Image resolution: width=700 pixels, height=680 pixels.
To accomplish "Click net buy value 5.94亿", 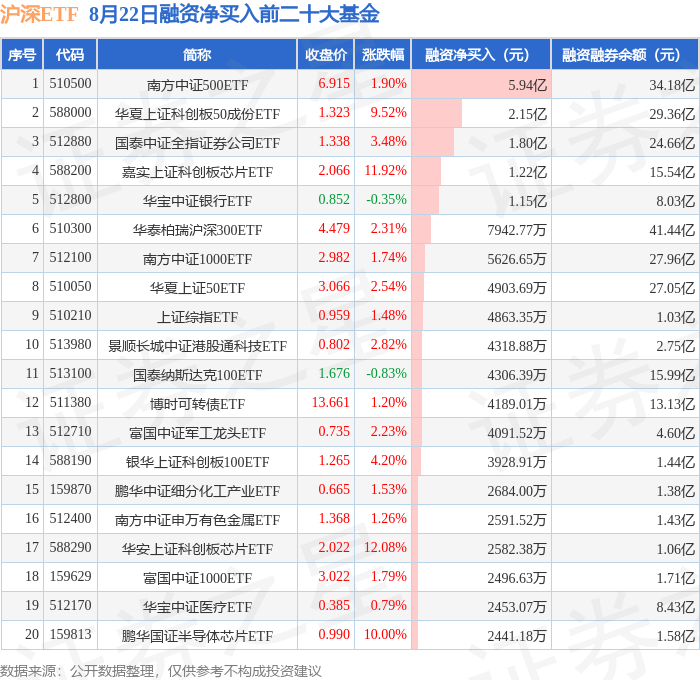I will tap(527, 85).
